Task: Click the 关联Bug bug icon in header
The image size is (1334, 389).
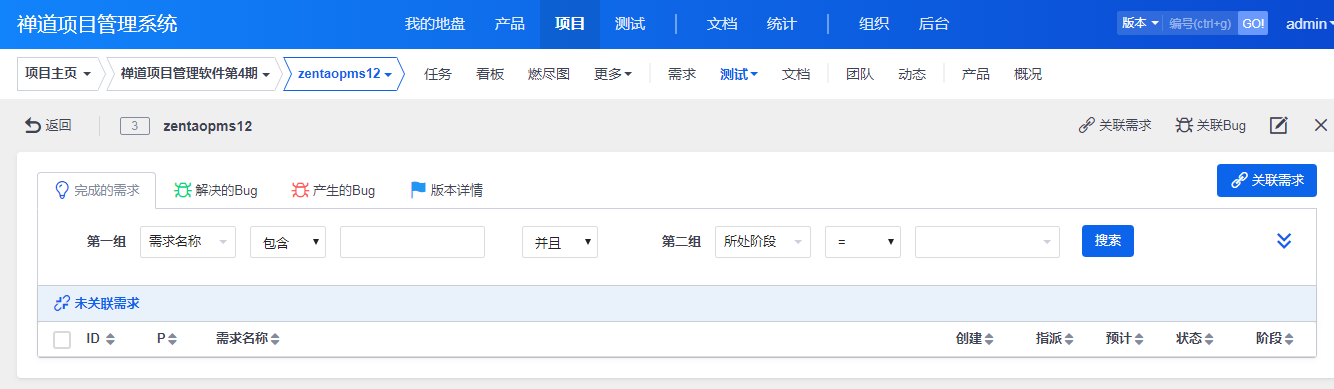Action: click(1184, 125)
